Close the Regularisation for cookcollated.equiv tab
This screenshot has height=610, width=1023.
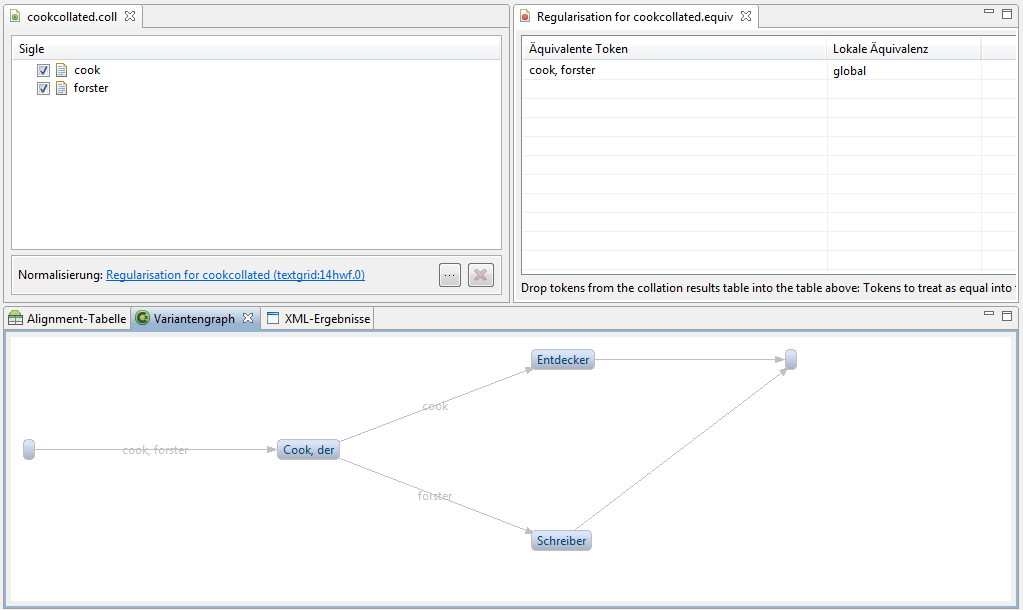(x=746, y=17)
